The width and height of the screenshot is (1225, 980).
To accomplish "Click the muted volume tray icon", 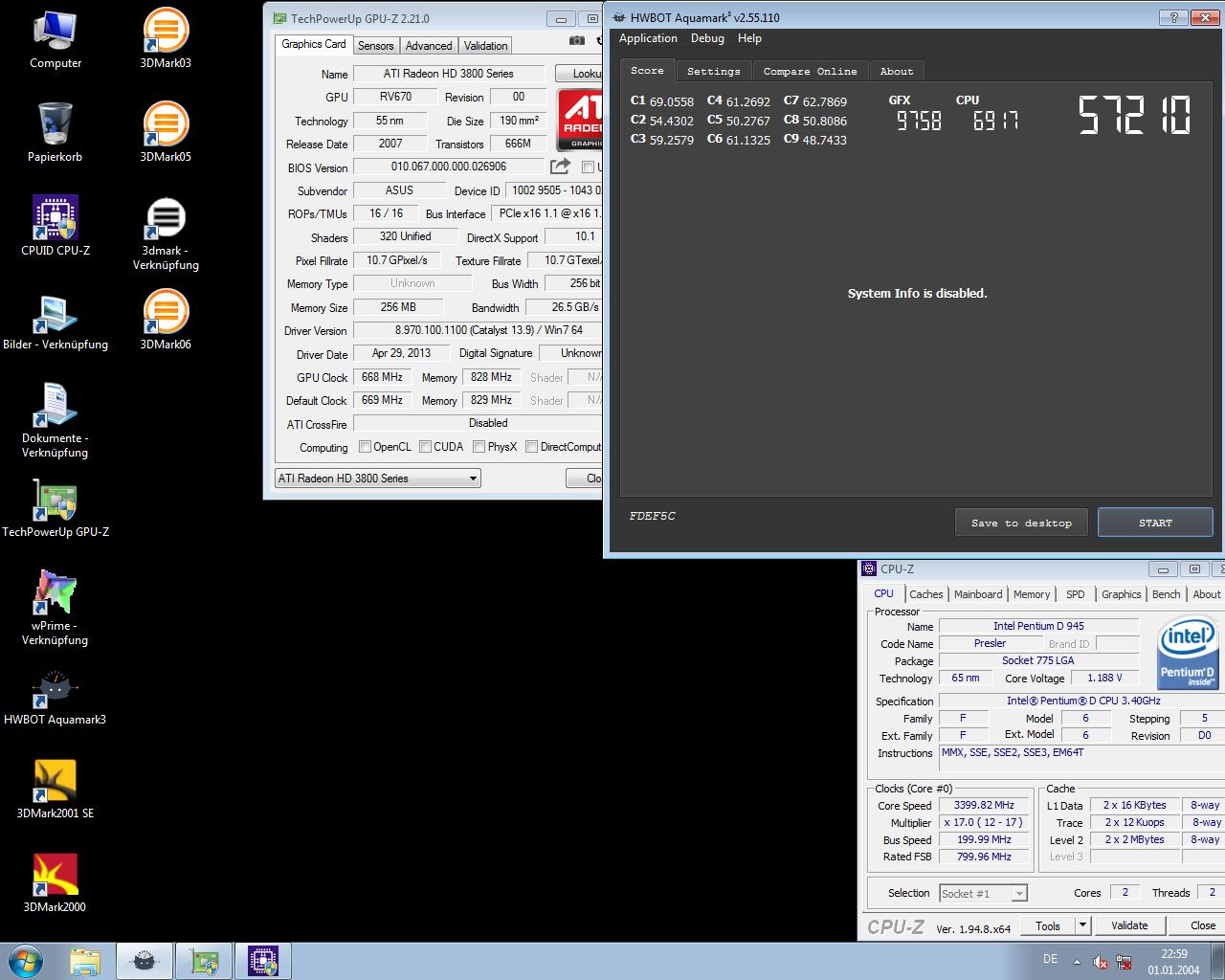I will tap(1101, 962).
